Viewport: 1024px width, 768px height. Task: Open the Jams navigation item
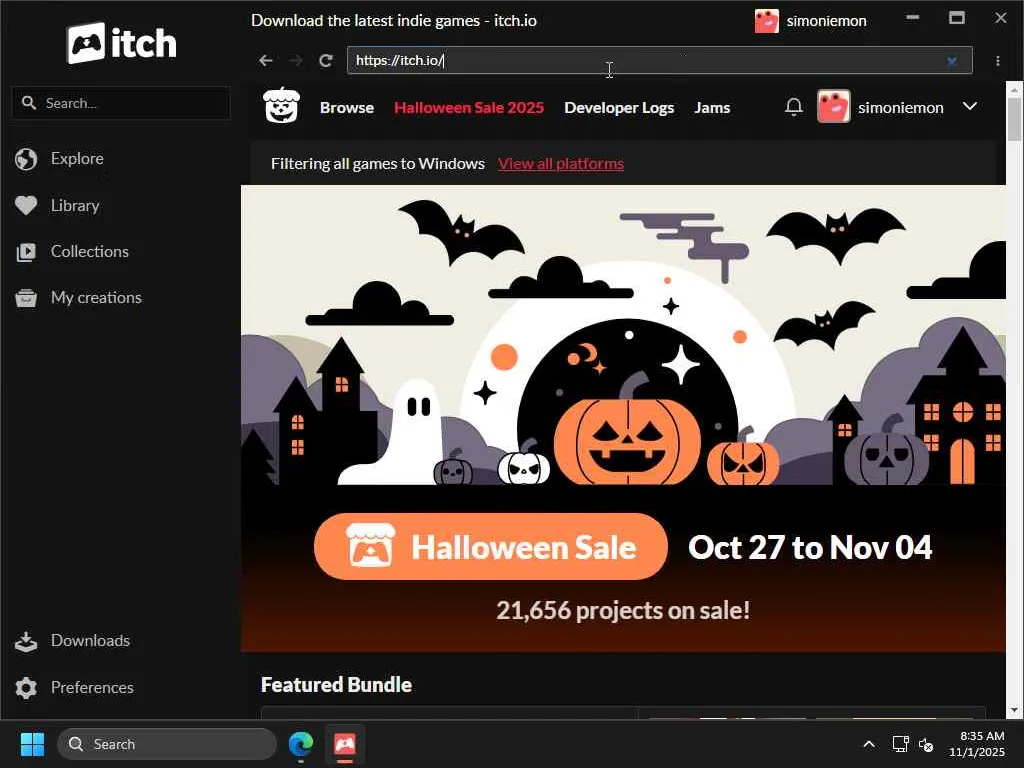click(x=712, y=108)
